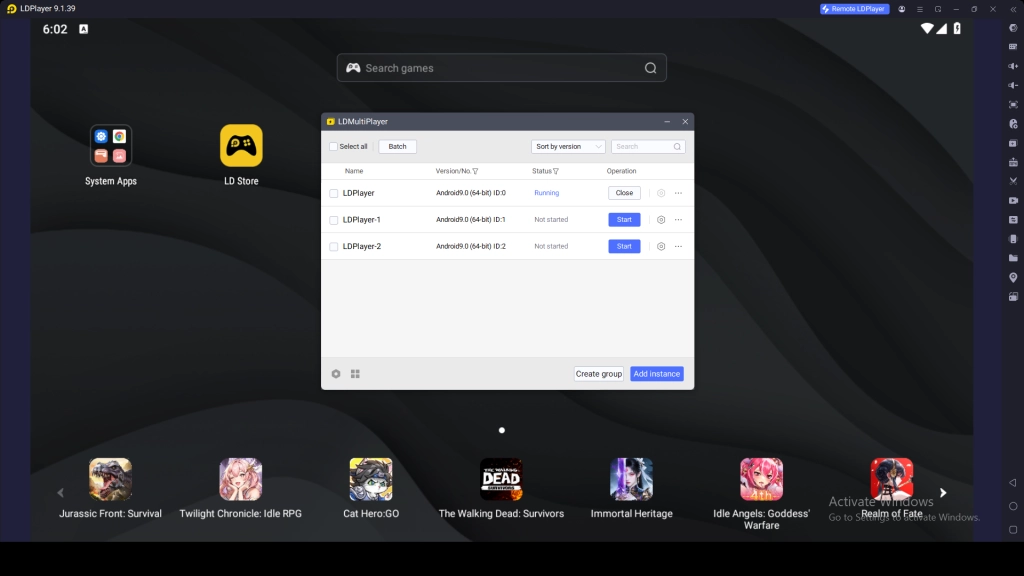This screenshot has height=576, width=1024.
Task: Toggle fullscreen from the sidebar
Action: click(x=1013, y=104)
